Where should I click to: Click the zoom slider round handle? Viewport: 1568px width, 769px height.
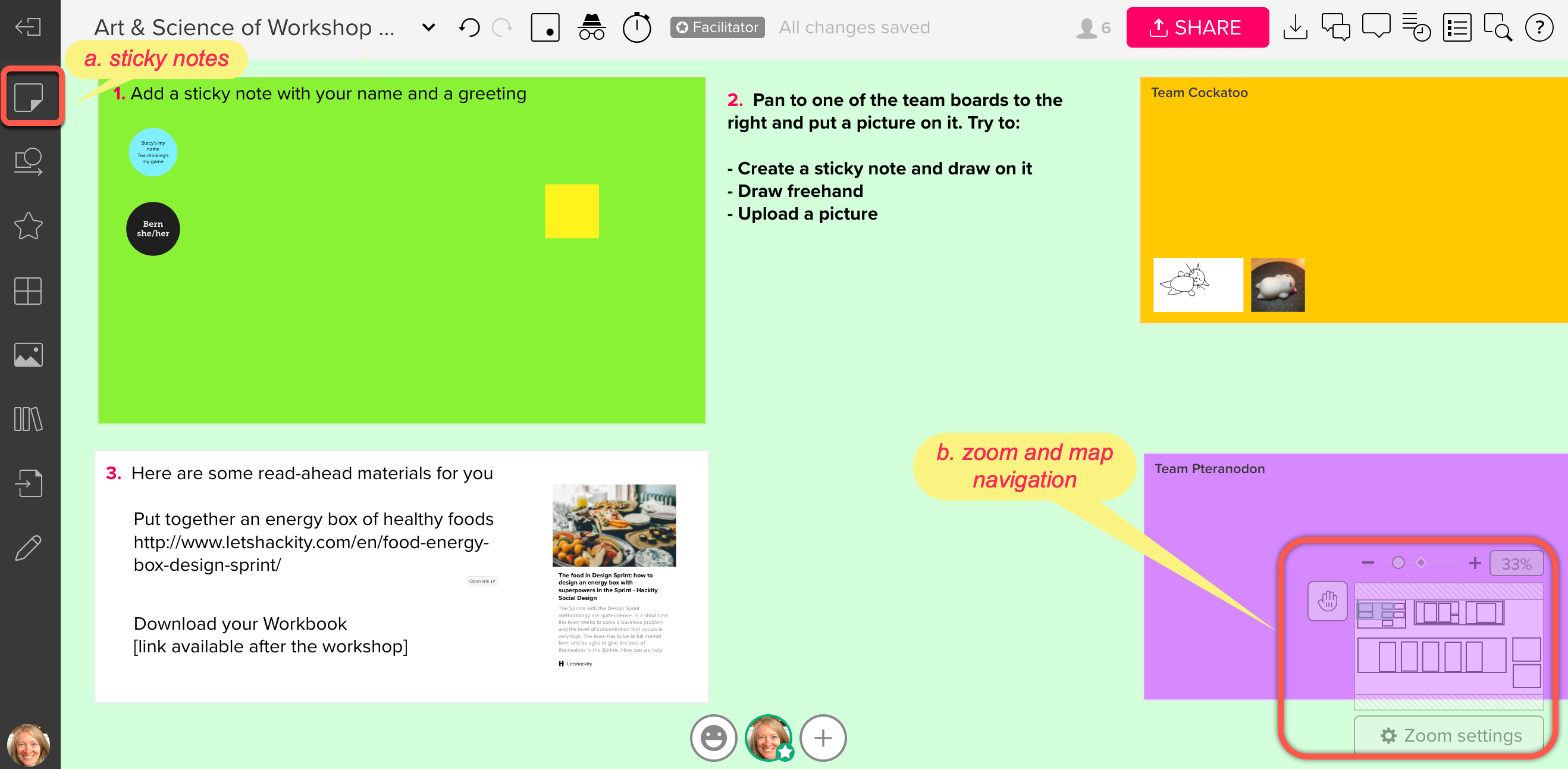pyautogui.click(x=1398, y=562)
